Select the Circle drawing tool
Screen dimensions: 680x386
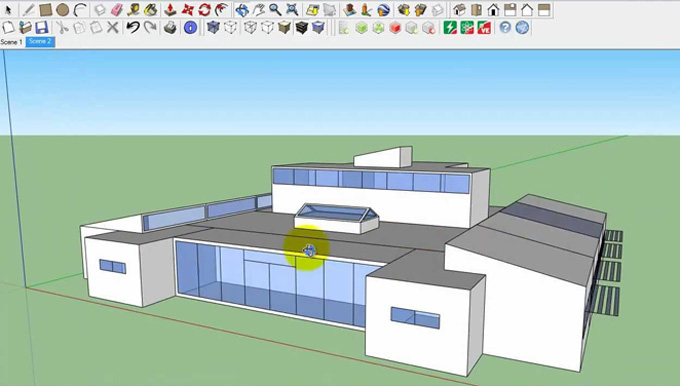(62, 10)
